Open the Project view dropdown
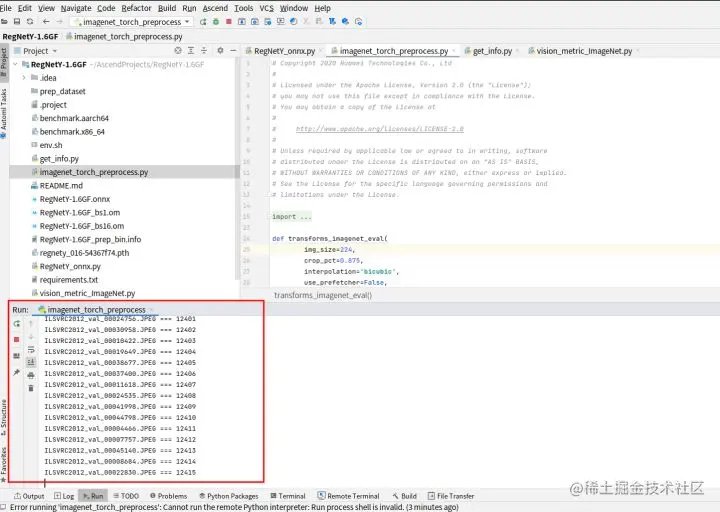The image size is (720, 512). tap(36, 51)
